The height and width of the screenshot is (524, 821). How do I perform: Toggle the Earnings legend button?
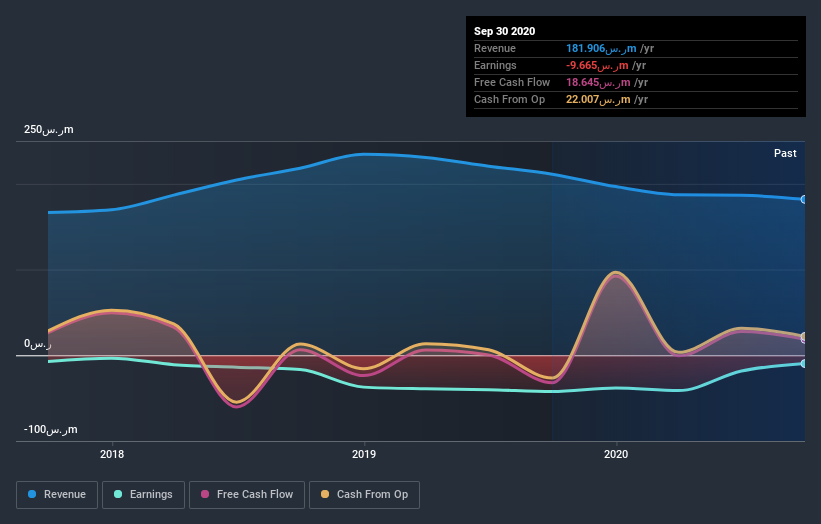coord(143,495)
